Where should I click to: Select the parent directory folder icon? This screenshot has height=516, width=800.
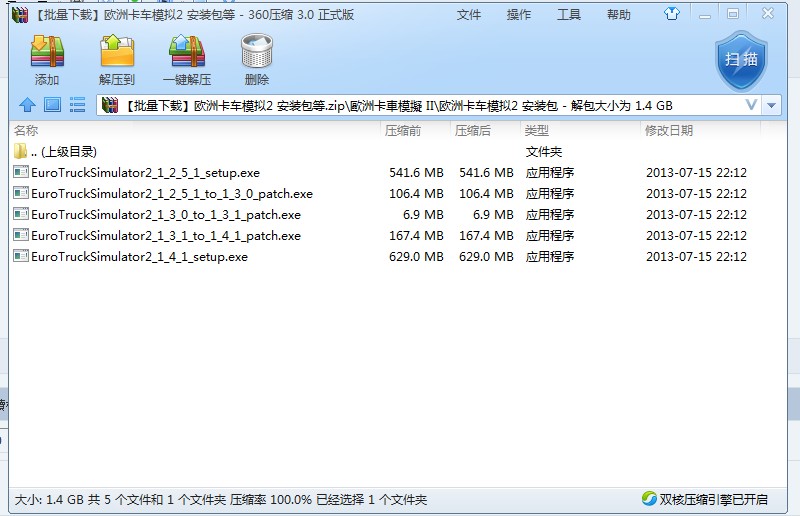[20, 151]
